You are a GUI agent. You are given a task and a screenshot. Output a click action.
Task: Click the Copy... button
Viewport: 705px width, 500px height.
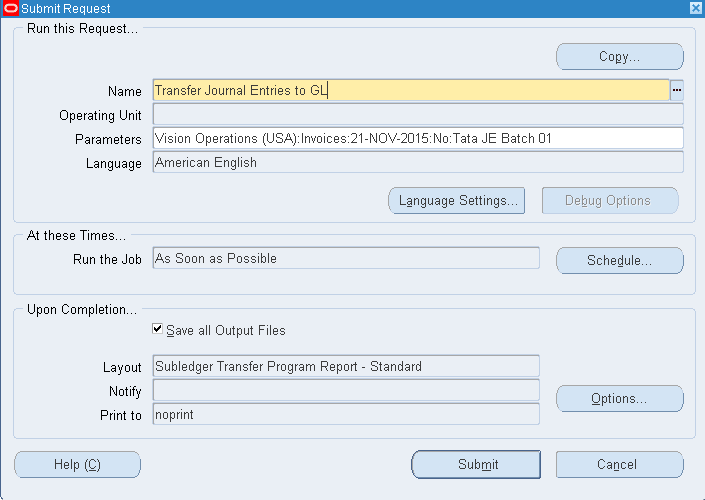[619, 57]
